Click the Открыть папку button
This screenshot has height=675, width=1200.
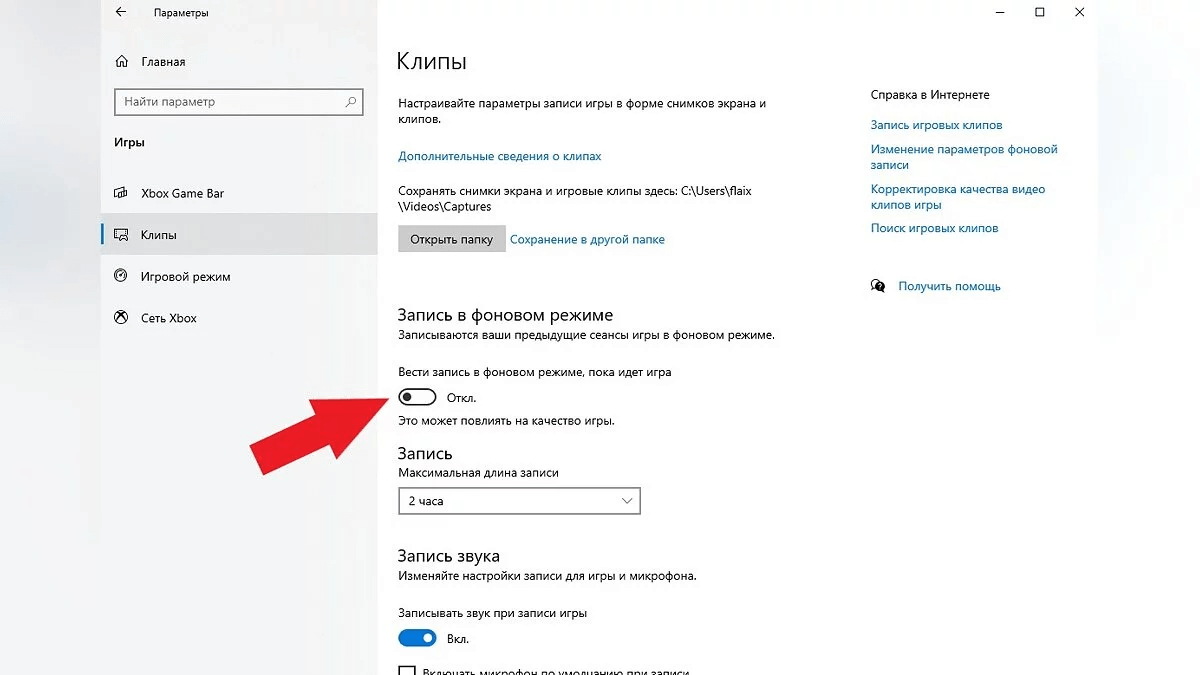pyautogui.click(x=451, y=239)
